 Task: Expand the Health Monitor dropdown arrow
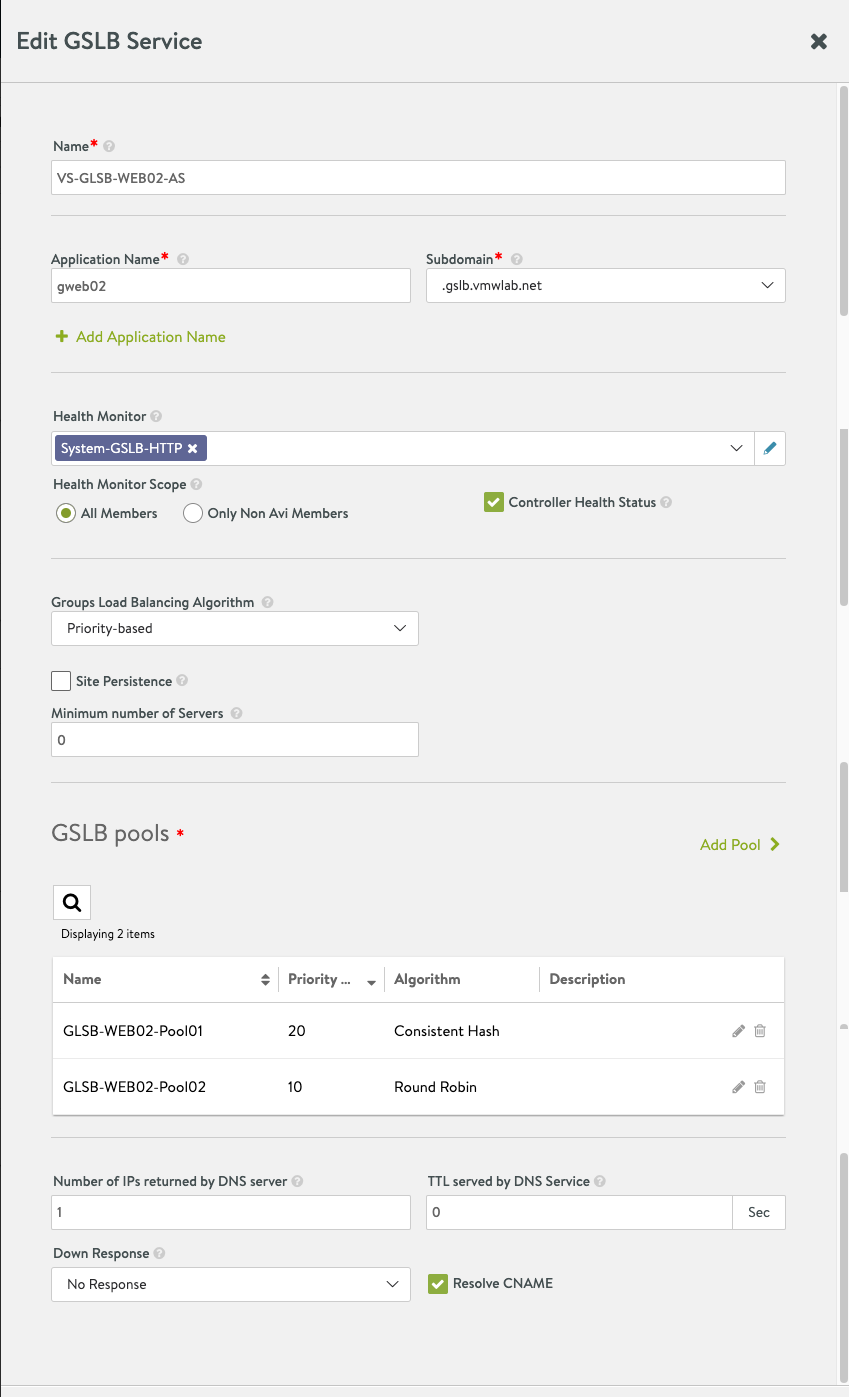(x=737, y=448)
